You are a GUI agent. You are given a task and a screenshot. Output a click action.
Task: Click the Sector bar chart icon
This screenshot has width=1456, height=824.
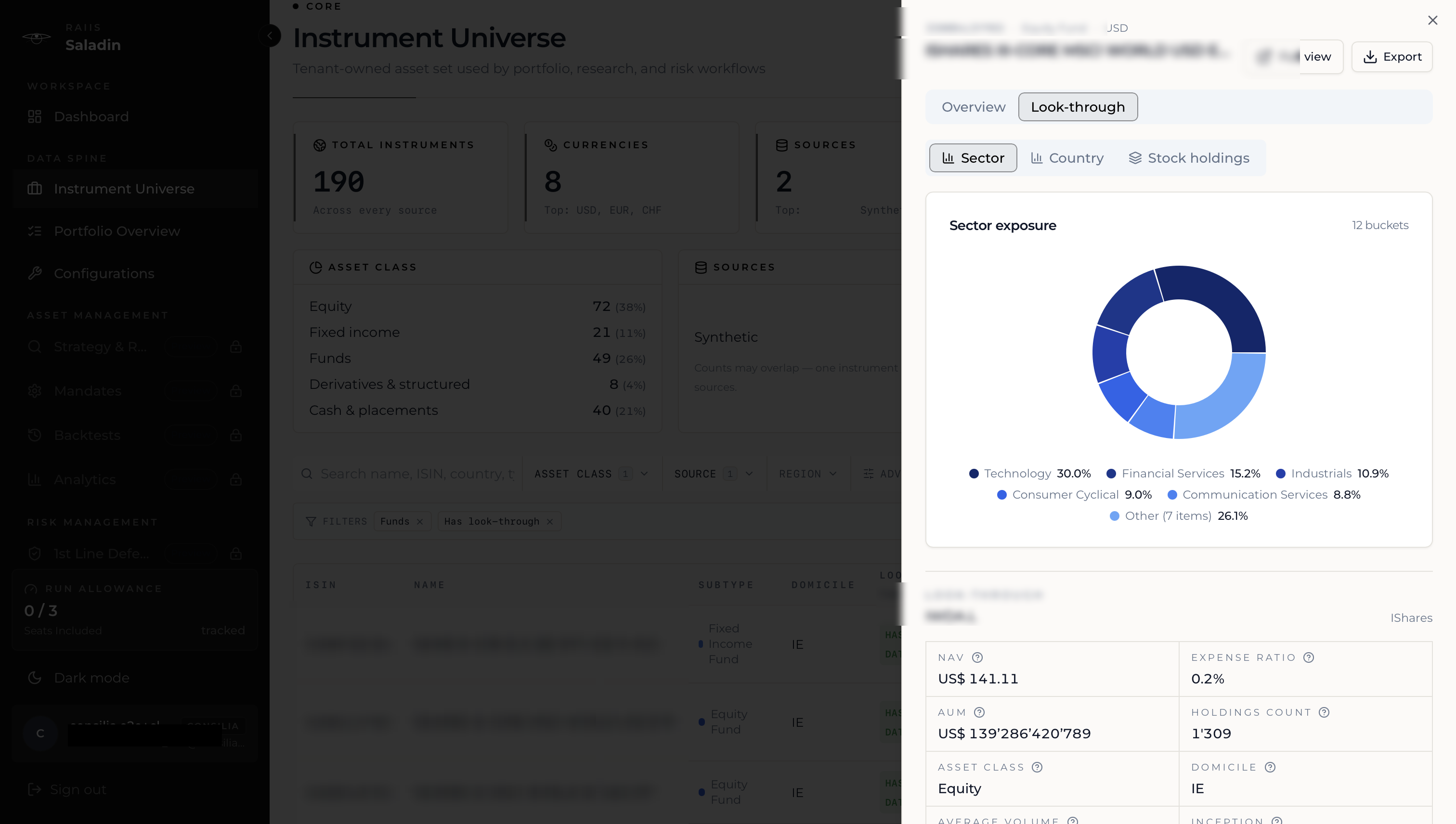(x=948, y=158)
